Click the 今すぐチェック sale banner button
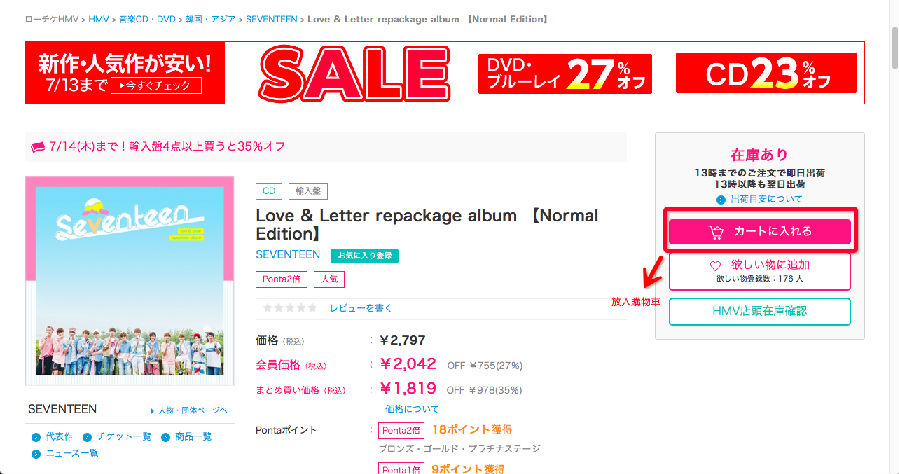This screenshot has height=474, width=899. click(156, 85)
